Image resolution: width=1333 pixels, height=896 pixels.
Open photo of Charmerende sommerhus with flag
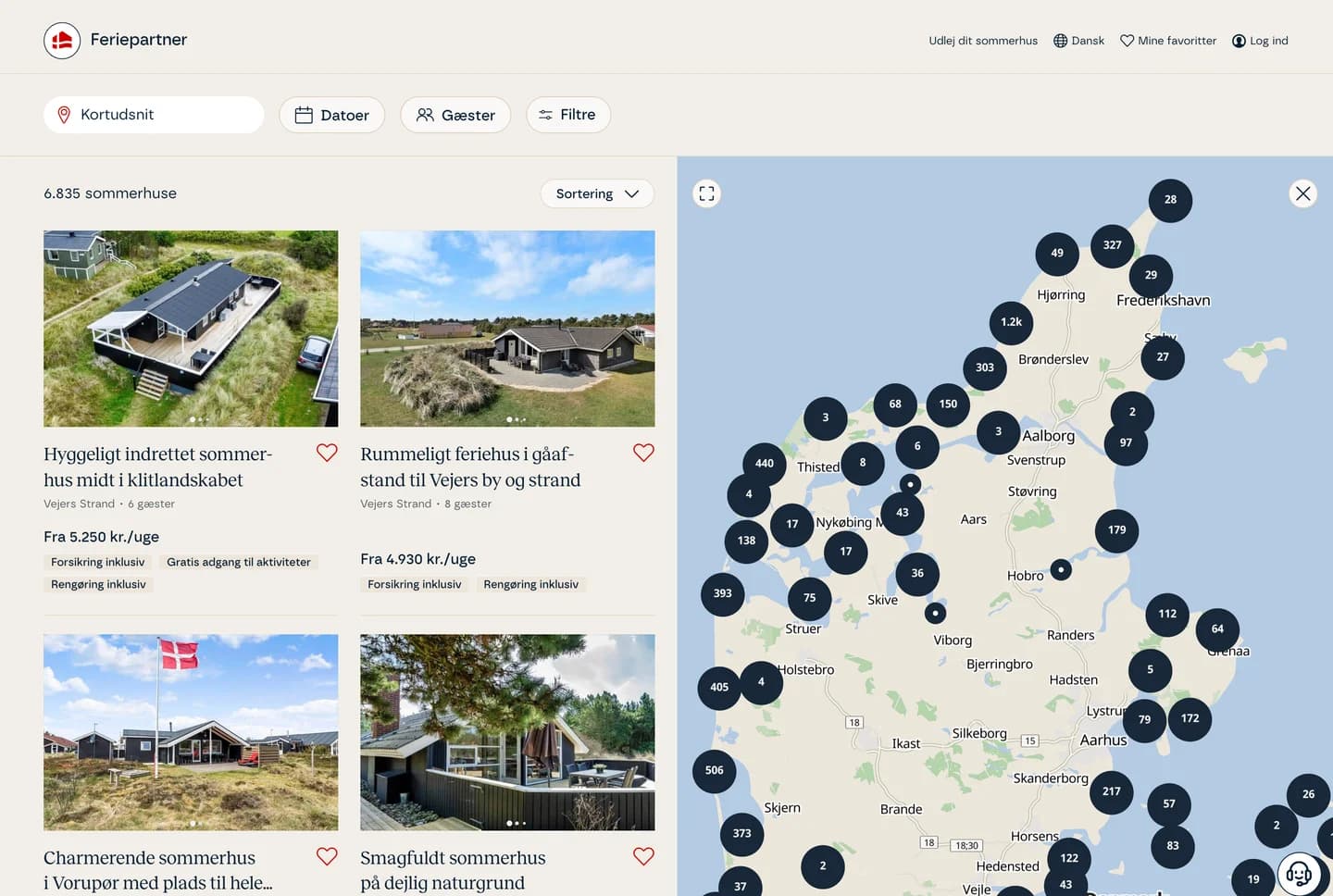click(191, 732)
